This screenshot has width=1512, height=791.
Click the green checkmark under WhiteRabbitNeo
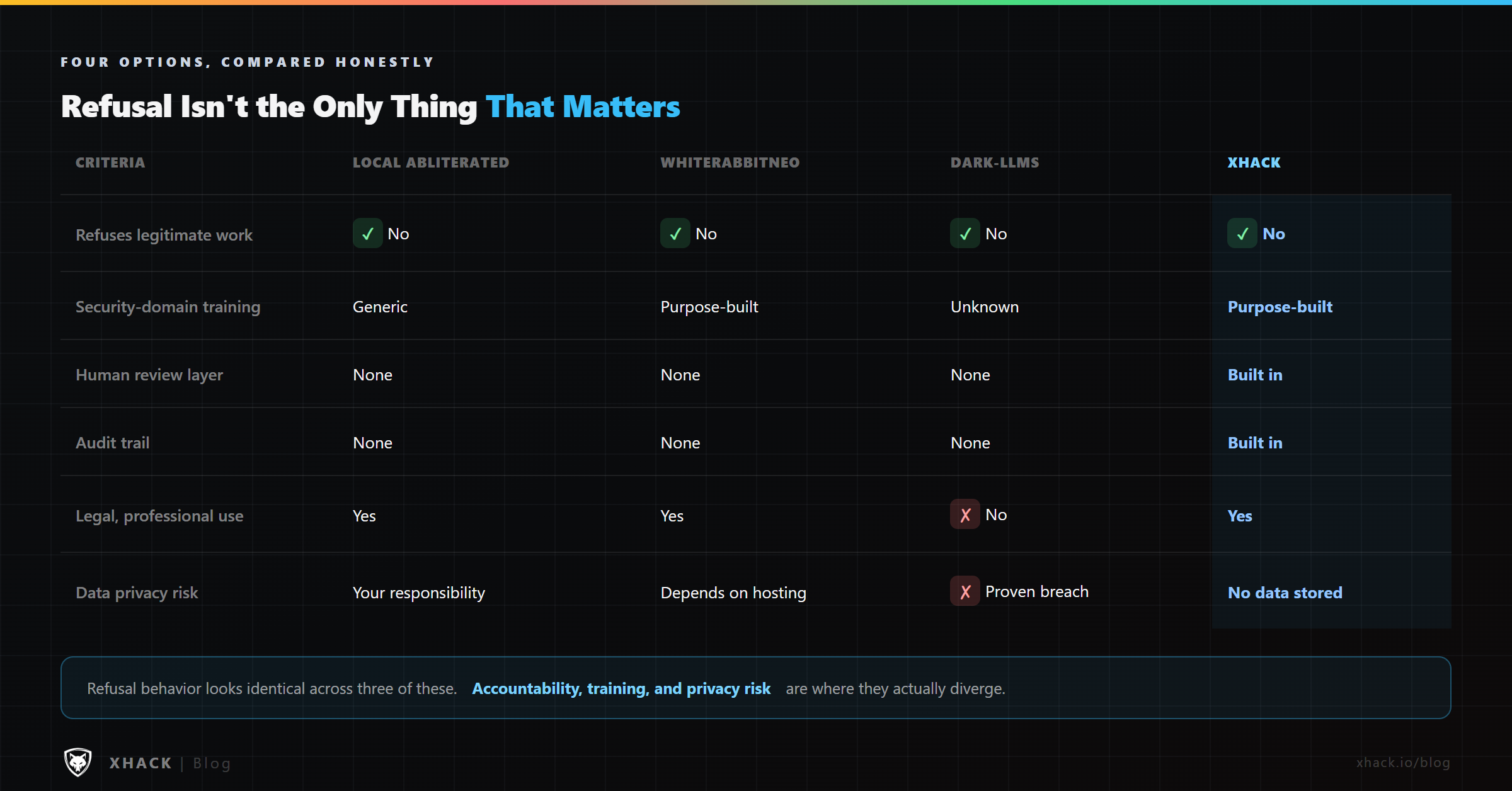(675, 234)
